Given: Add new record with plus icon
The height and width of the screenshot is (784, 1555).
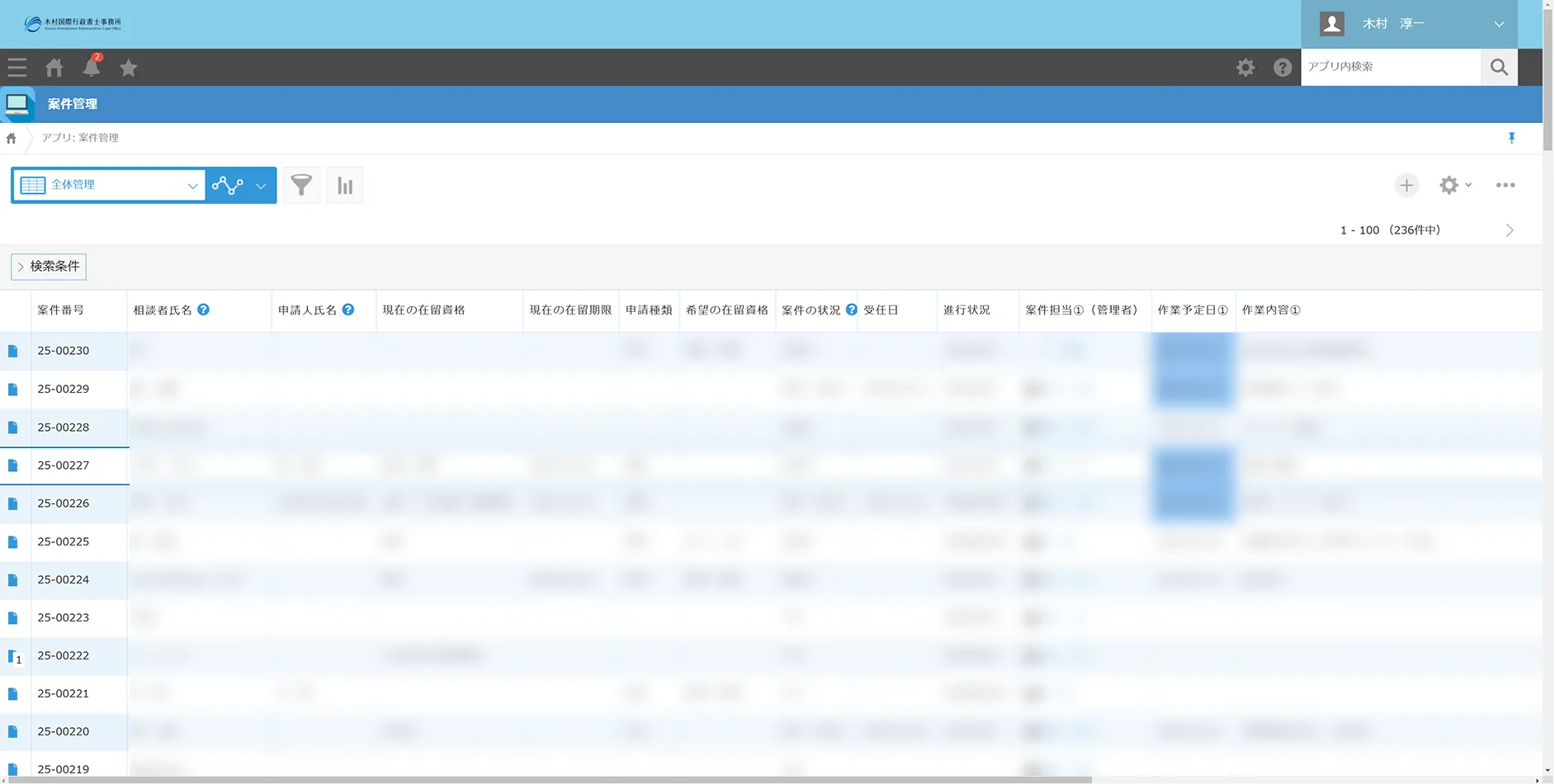Looking at the screenshot, I should [x=1406, y=186].
